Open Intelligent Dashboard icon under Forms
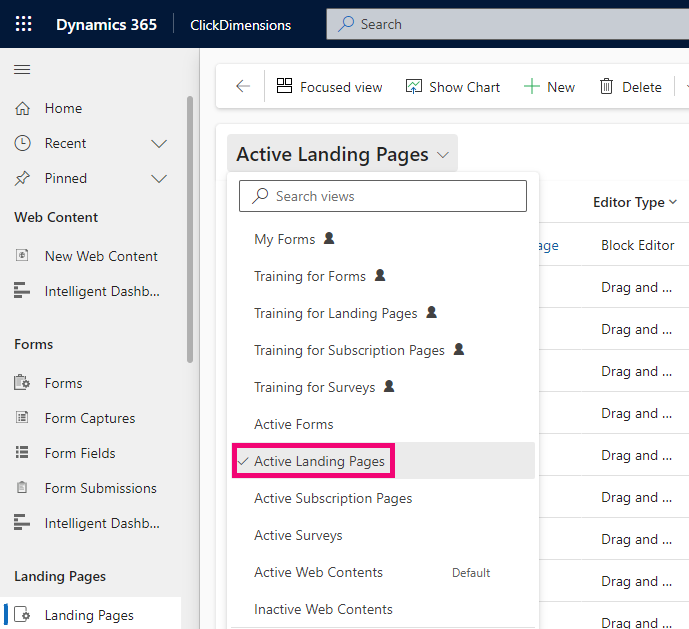Screen dimensions: 689x629 [x=22, y=522]
